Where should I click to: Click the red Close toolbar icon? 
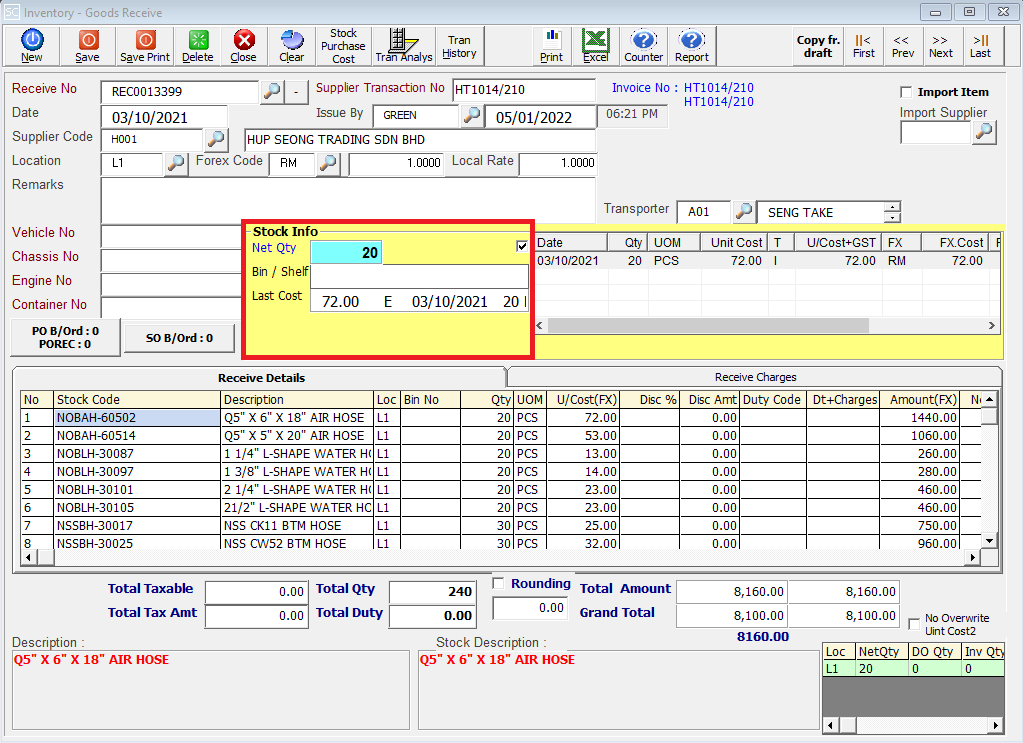click(243, 46)
